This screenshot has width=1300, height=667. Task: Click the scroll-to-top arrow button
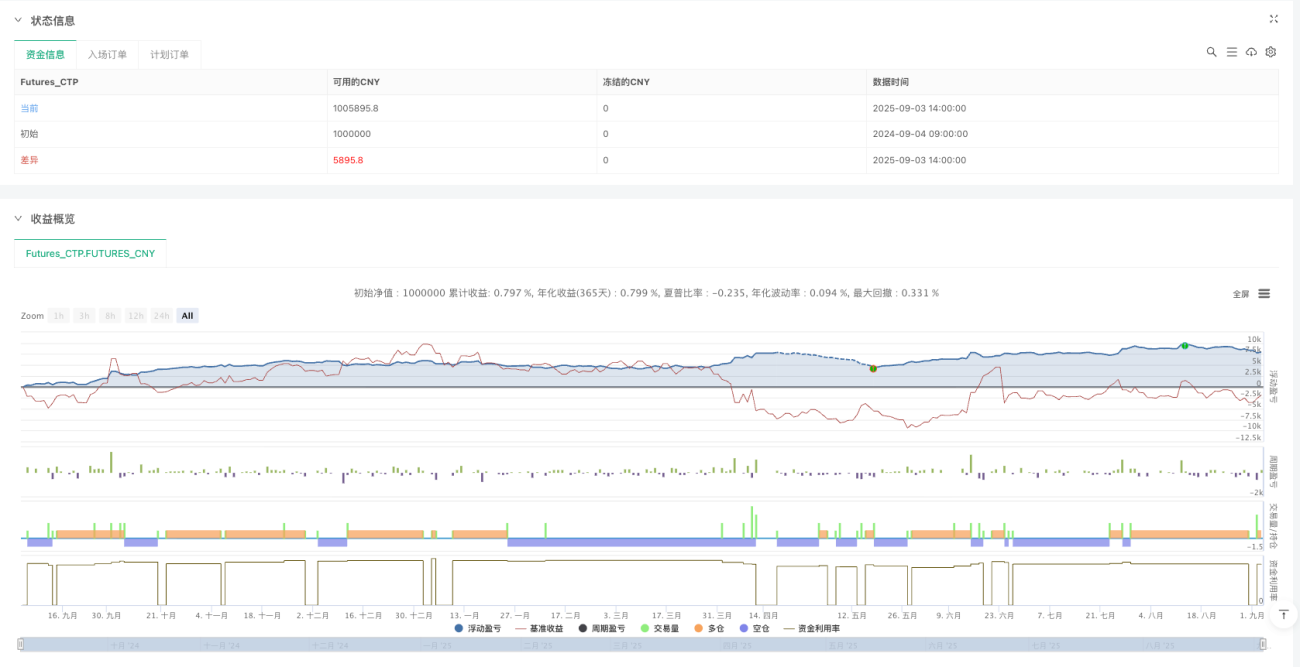click(x=1281, y=614)
